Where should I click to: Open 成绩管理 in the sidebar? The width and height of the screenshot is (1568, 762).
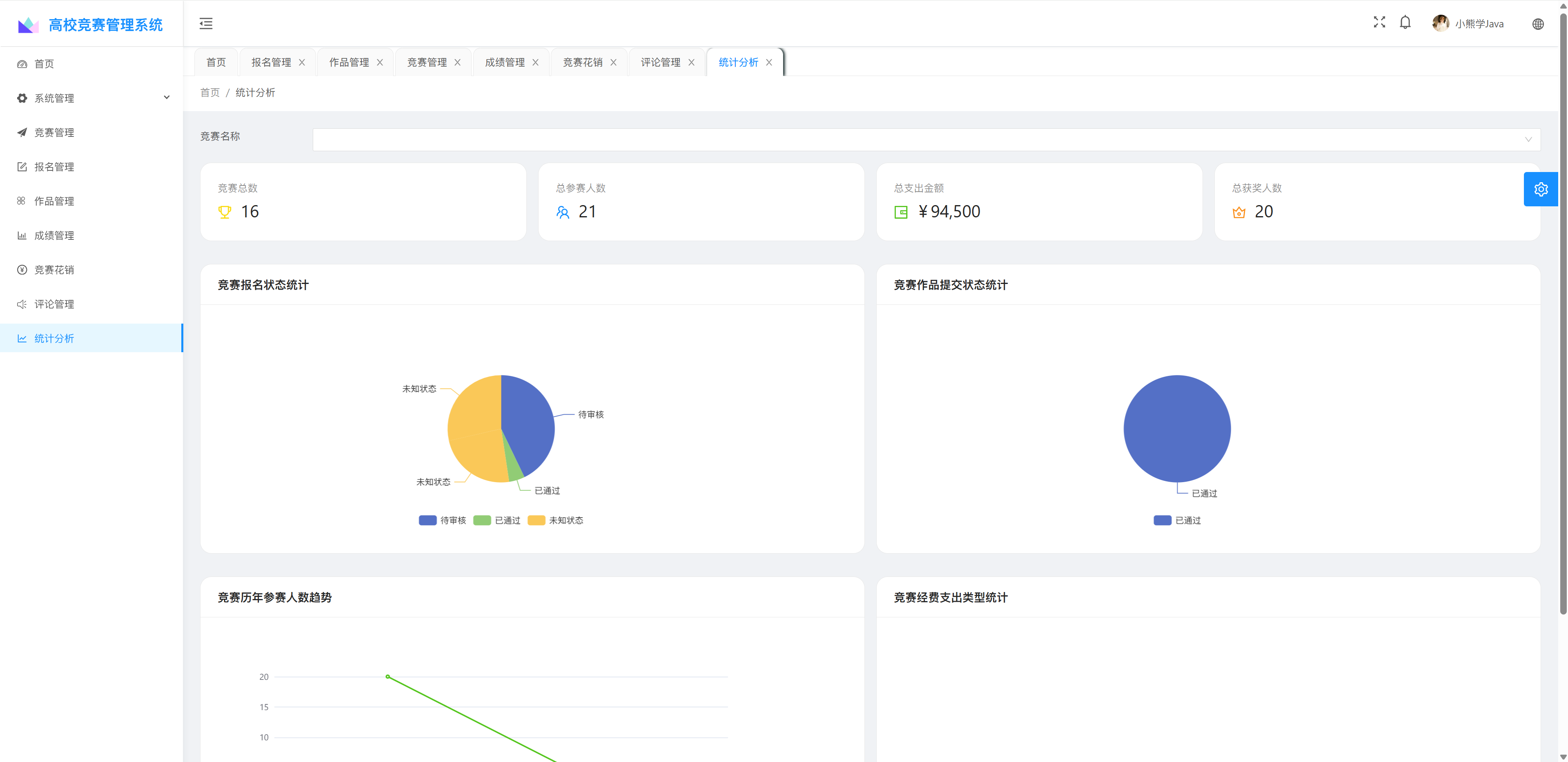coord(91,235)
